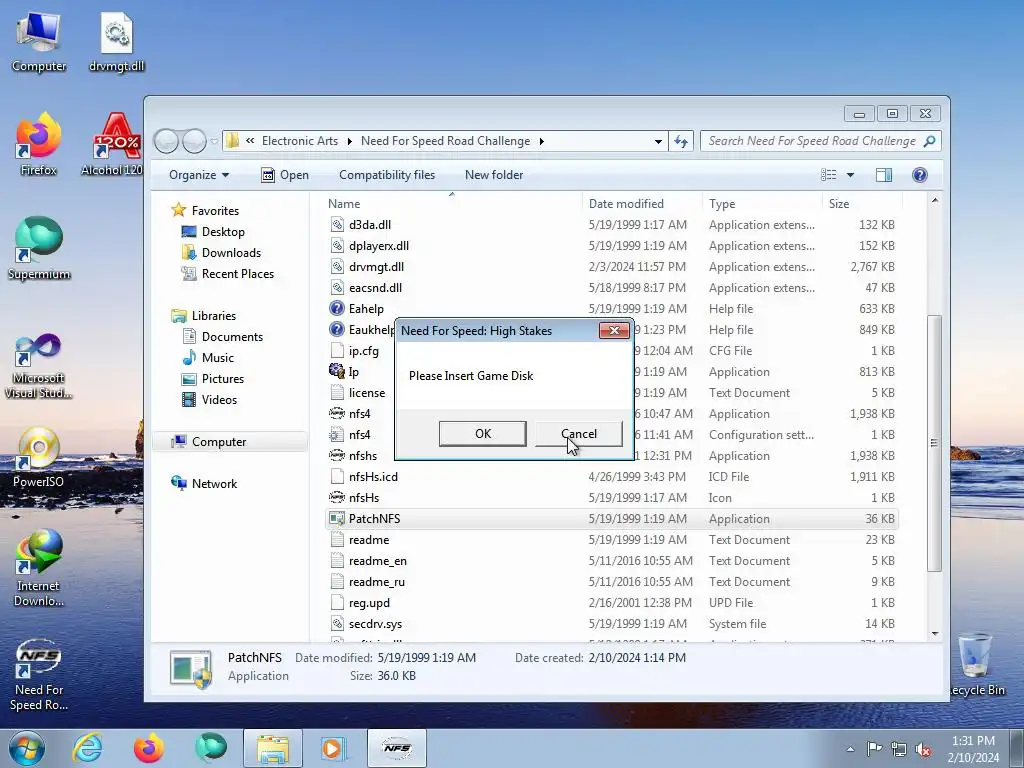Viewport: 1024px width, 768px height.
Task: Show hidden tray icons arrow
Action: 850,749
